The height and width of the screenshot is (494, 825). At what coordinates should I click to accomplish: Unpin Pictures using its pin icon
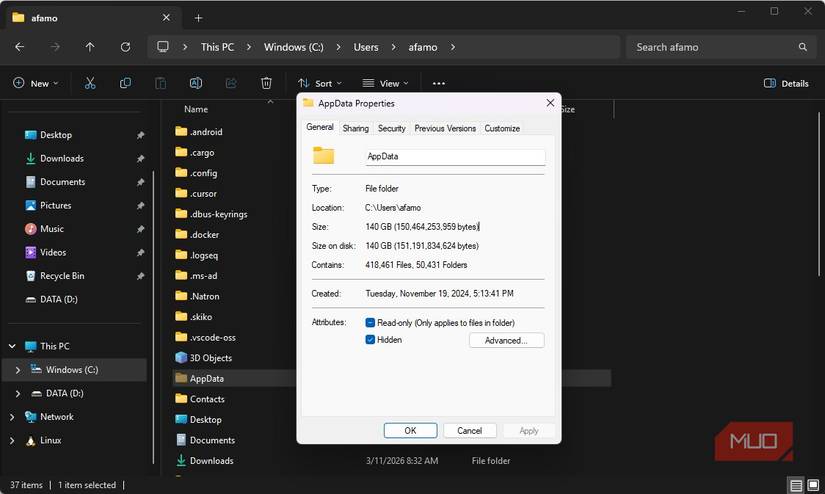tap(140, 206)
